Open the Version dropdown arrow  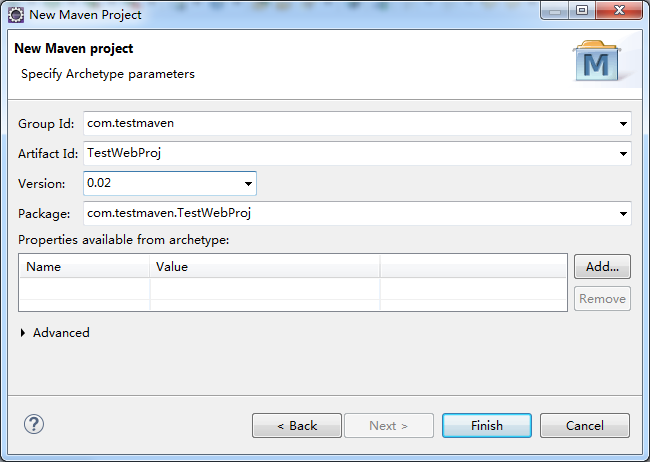(x=248, y=184)
